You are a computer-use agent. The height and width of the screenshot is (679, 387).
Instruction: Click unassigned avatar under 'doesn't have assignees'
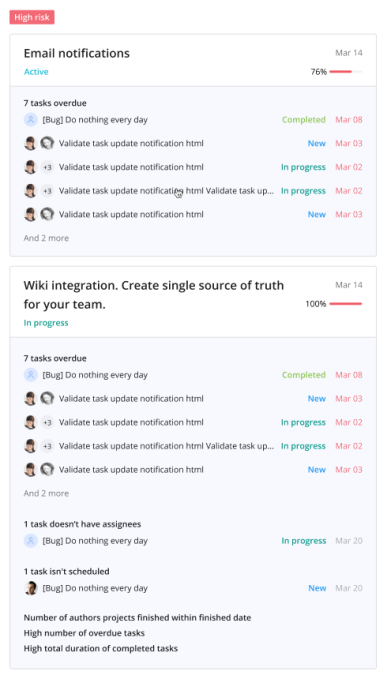(30, 541)
